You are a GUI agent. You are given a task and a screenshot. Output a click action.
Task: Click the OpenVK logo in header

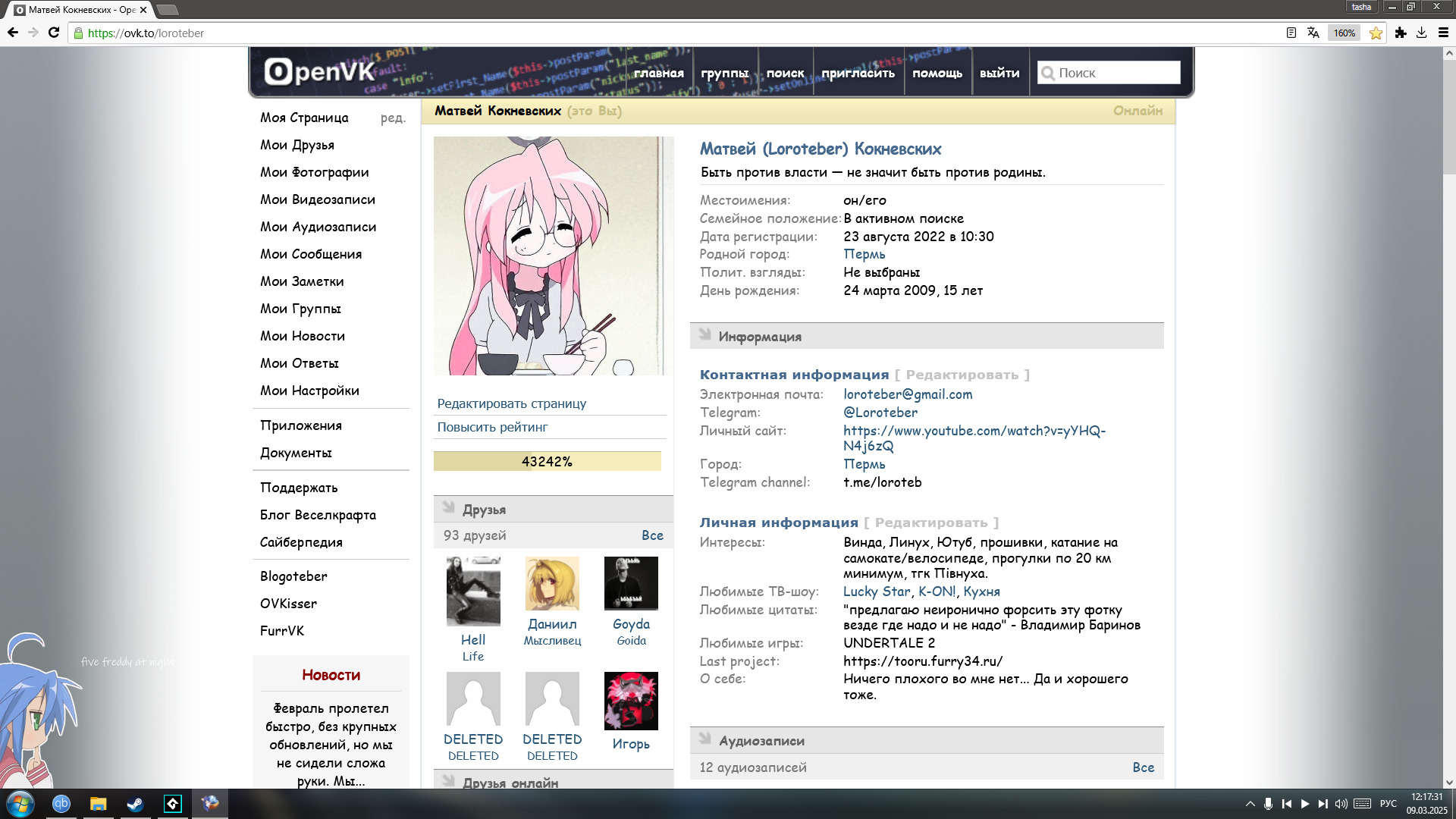coord(319,72)
